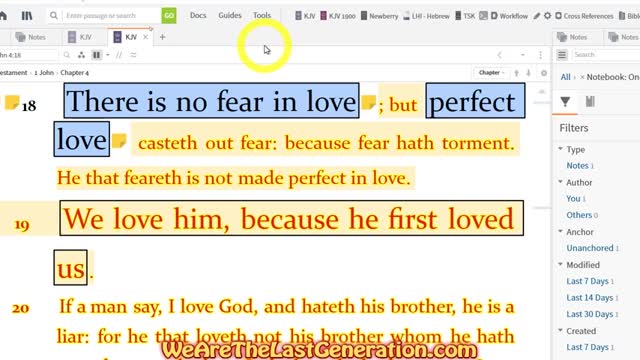The image size is (640, 360).
Task: Filter by author Others
Action: pyautogui.click(x=579, y=215)
